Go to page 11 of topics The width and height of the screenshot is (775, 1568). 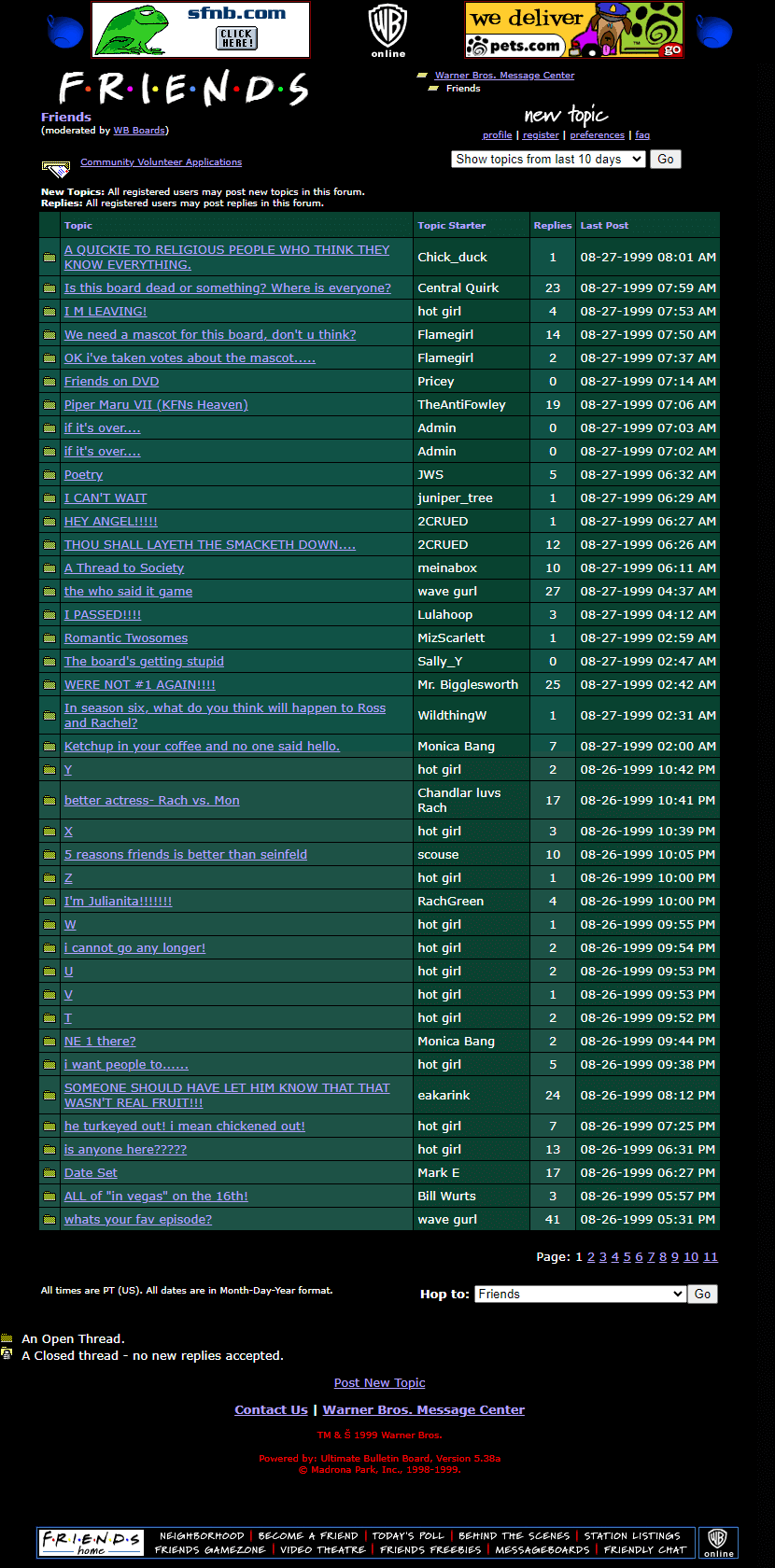tap(711, 1257)
